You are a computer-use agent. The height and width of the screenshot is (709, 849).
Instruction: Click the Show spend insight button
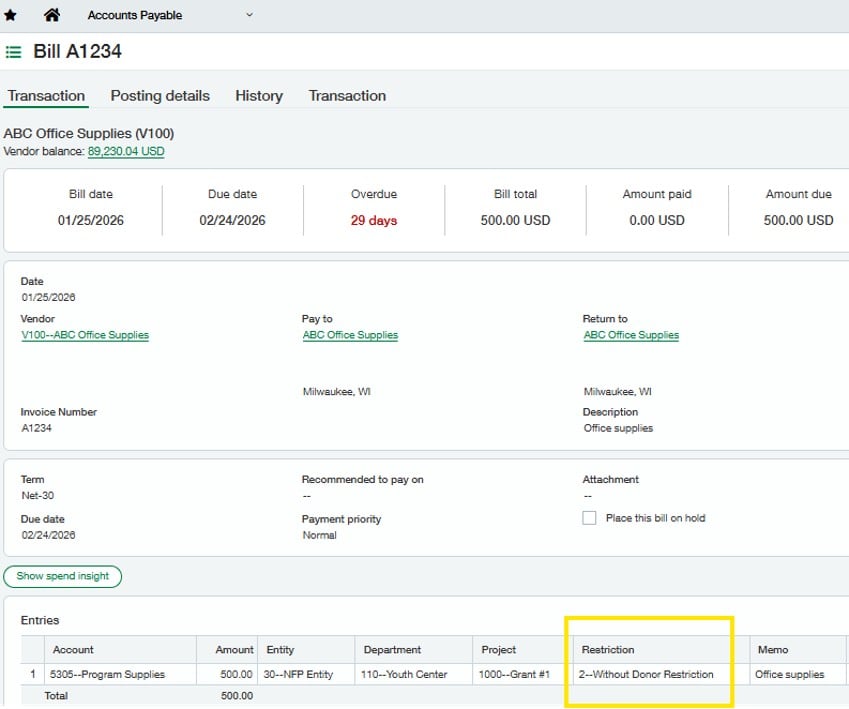pyautogui.click(x=63, y=576)
